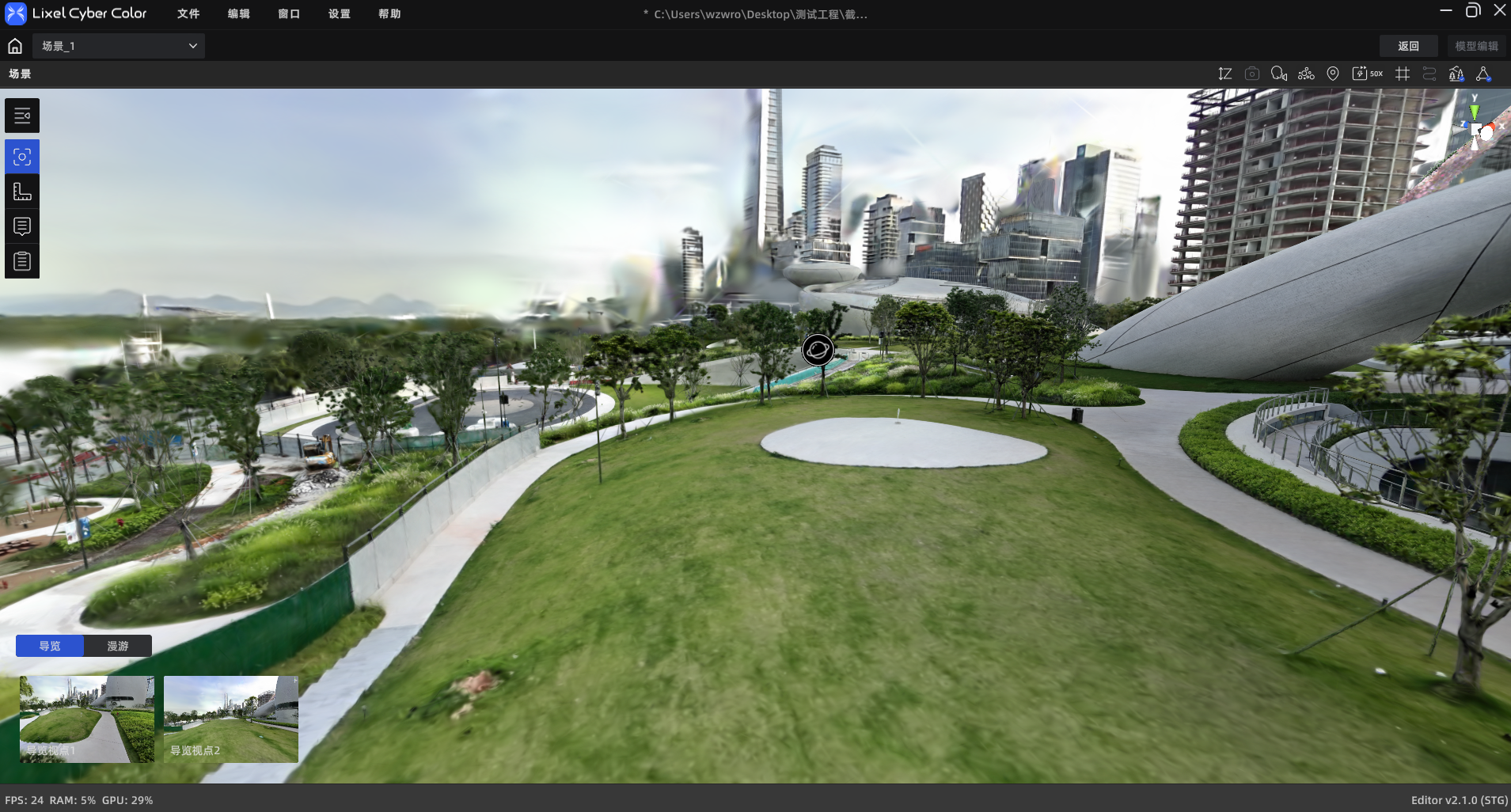The height and width of the screenshot is (812, 1511).
Task: Toggle the triangle mesh display icon
Action: click(x=1483, y=74)
